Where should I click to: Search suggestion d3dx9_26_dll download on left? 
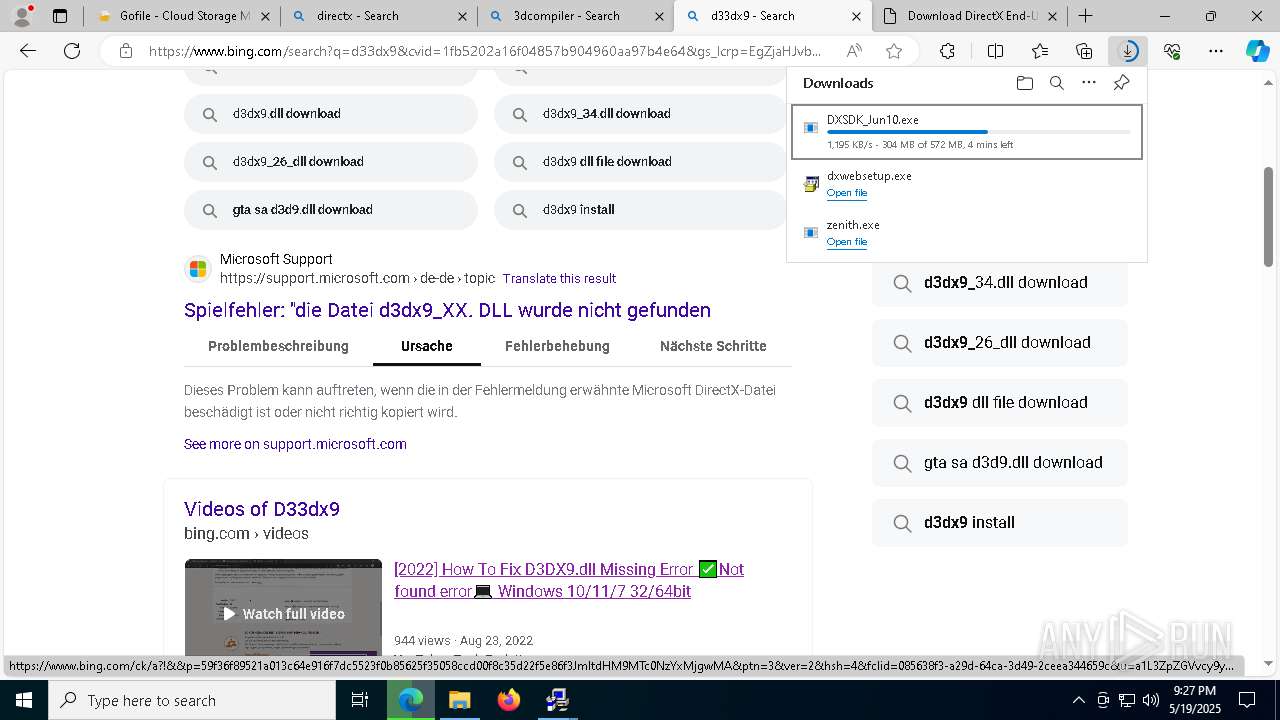(331, 162)
